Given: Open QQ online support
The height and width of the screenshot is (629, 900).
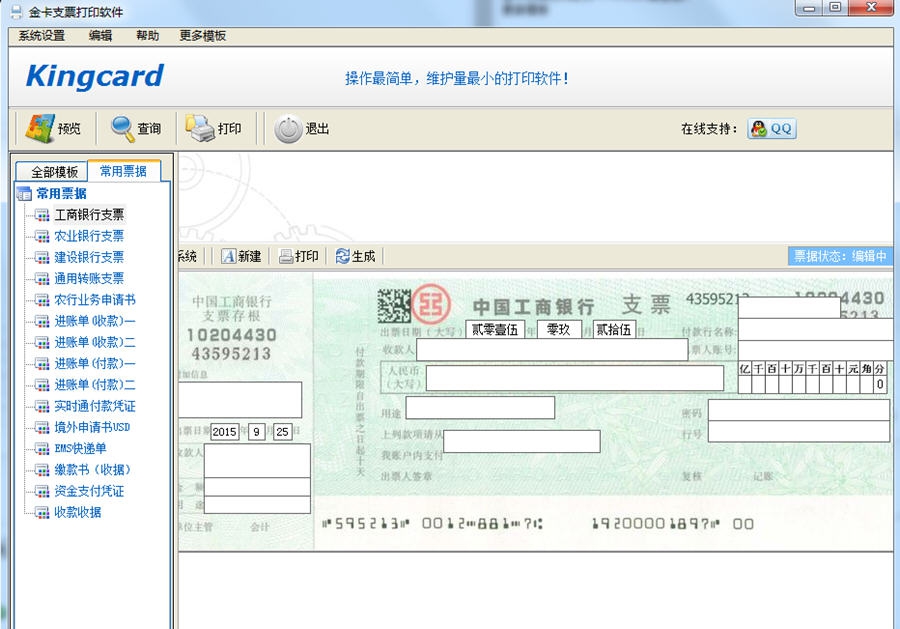Looking at the screenshot, I should [x=770, y=128].
